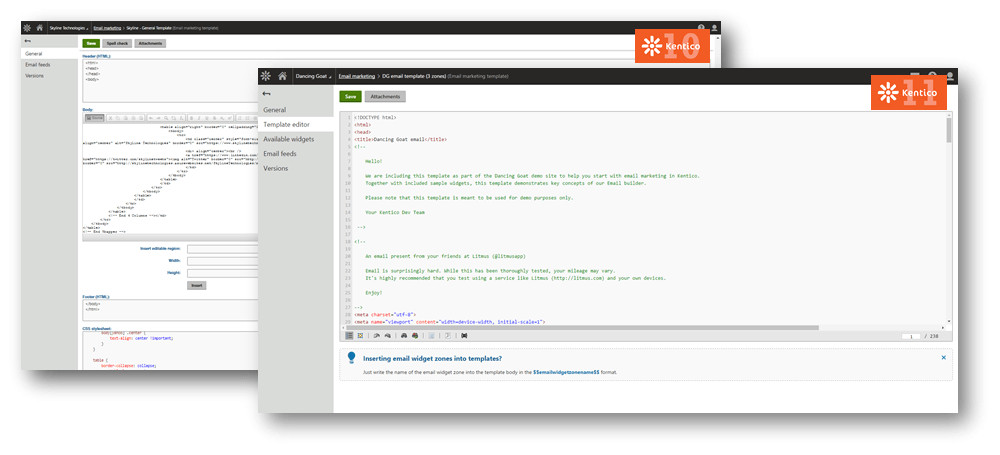Go to Home in Skyline Technologies window

40,27
